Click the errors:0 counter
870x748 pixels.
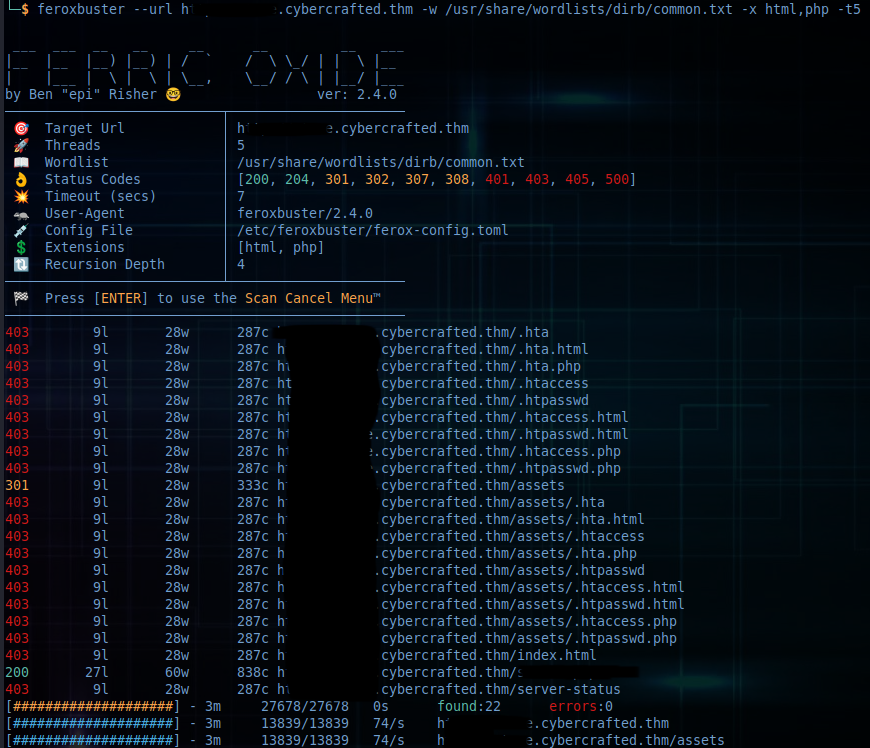tap(581, 706)
